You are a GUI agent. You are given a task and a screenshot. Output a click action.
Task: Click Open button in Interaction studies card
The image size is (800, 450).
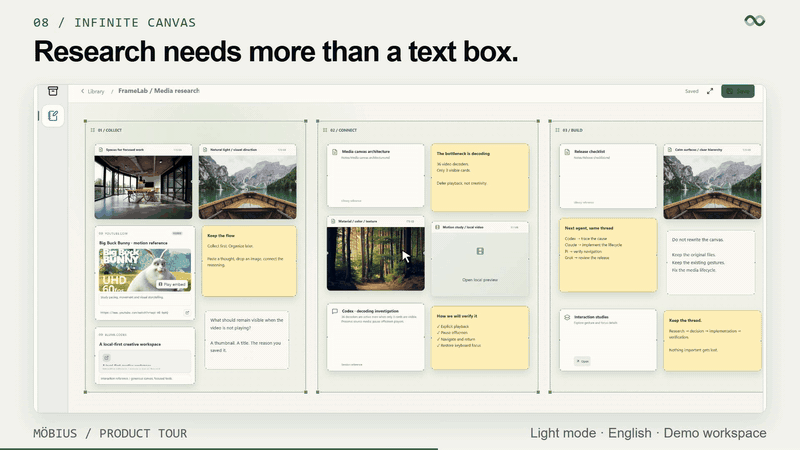click(582, 361)
